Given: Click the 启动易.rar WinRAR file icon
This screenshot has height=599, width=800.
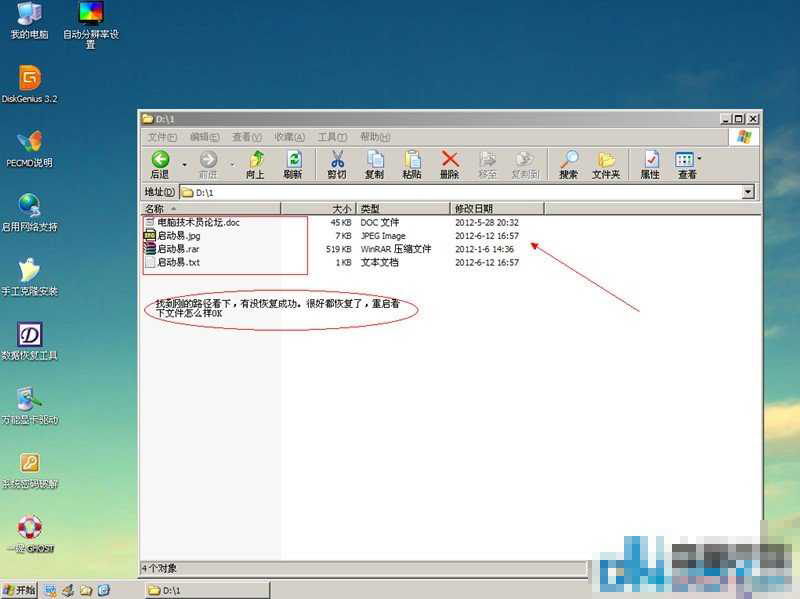Looking at the screenshot, I should coord(149,249).
